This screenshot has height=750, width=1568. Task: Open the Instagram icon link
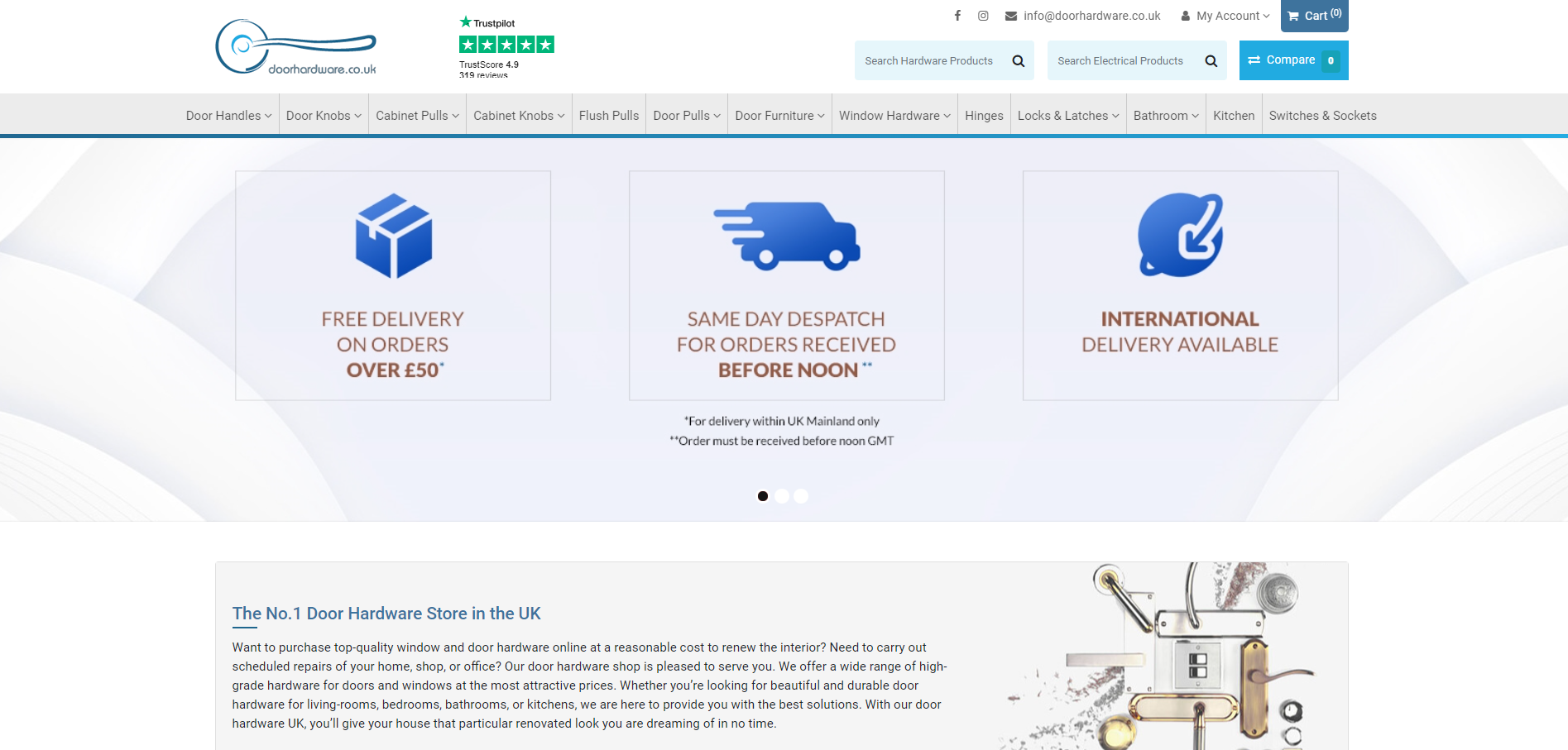pos(983,16)
